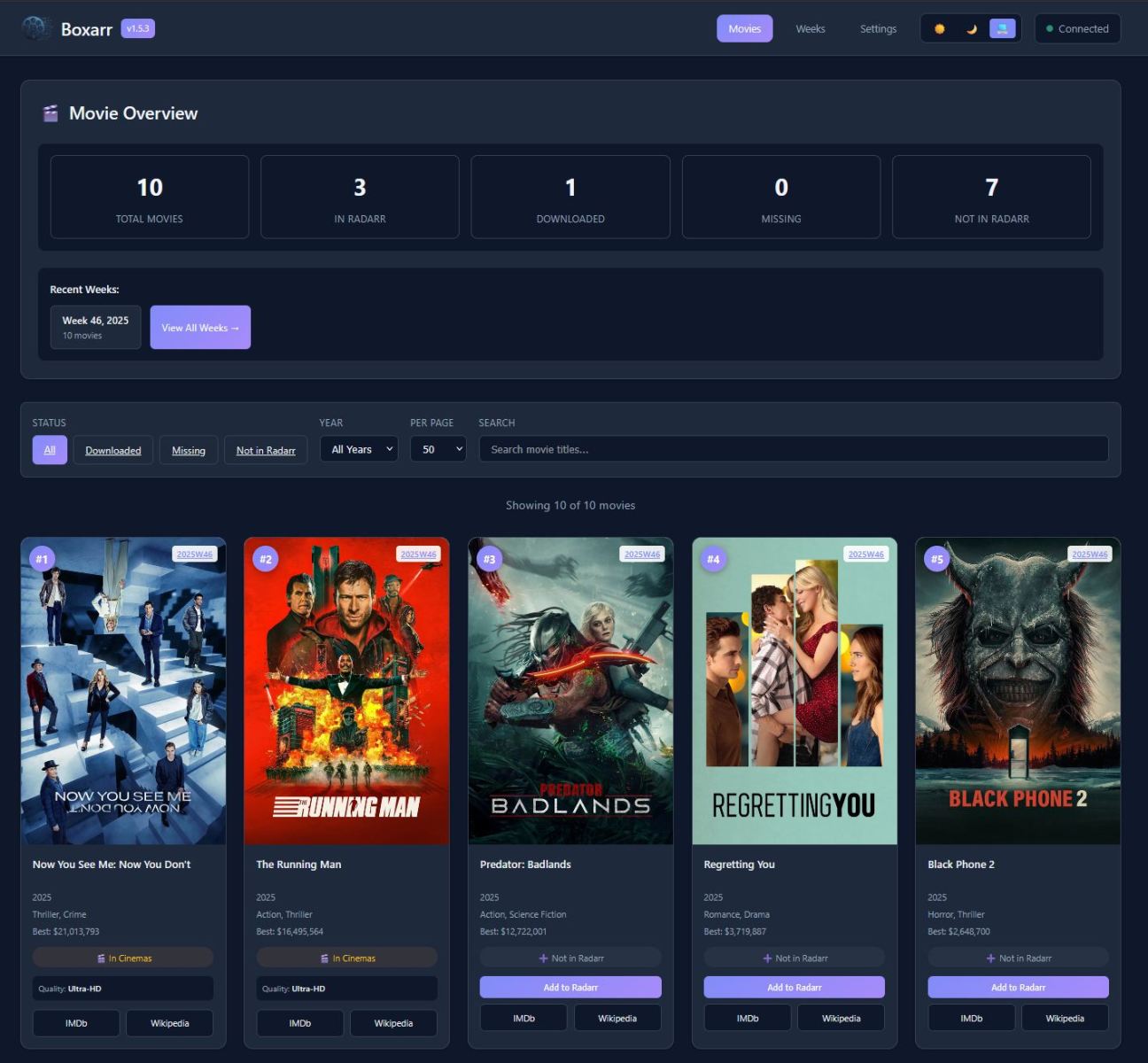Click the 2025W46 badge on Black Phone 2
This screenshot has height=1063, width=1148.
1089,555
